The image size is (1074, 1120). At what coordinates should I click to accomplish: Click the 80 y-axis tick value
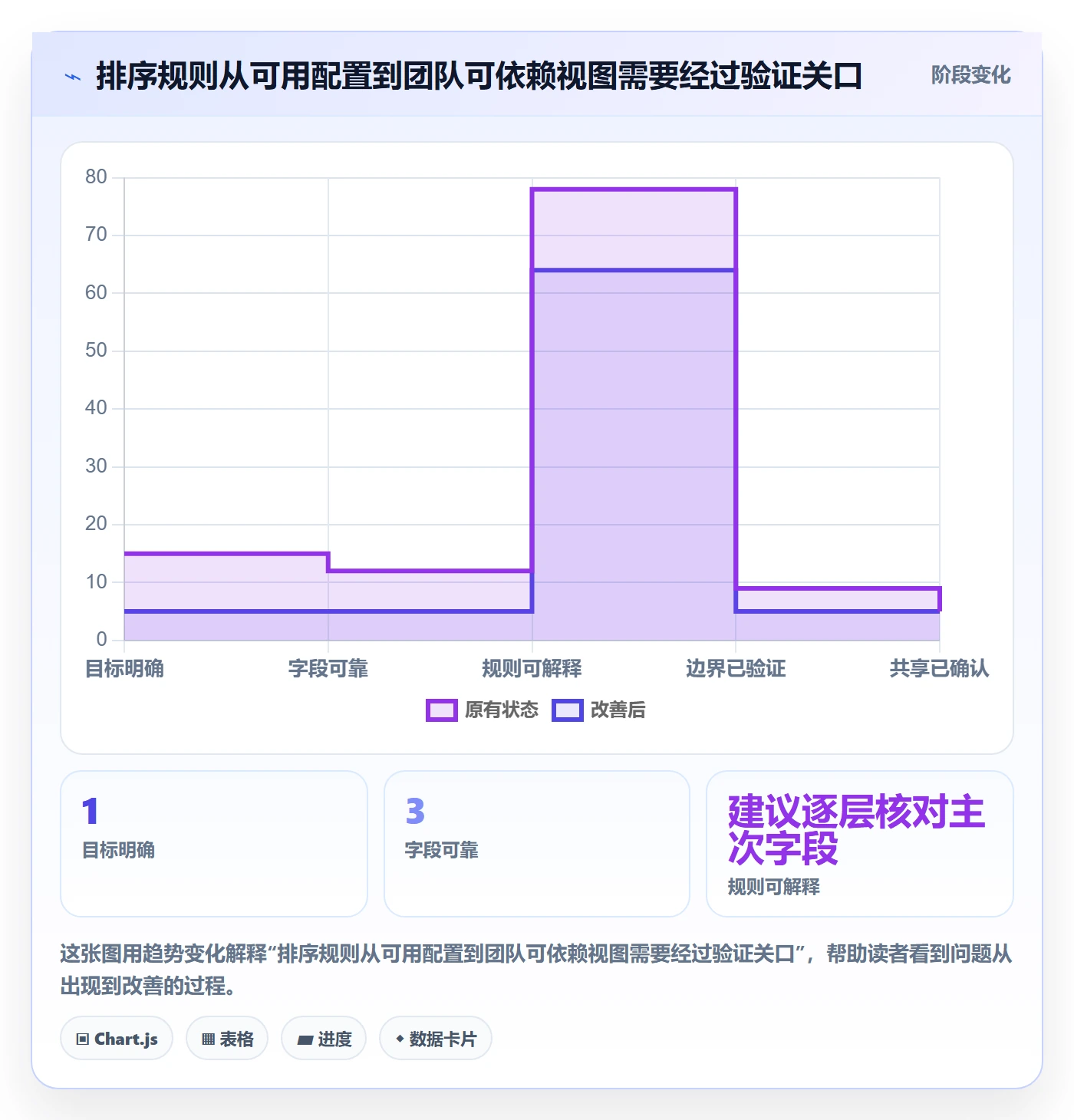click(x=96, y=177)
